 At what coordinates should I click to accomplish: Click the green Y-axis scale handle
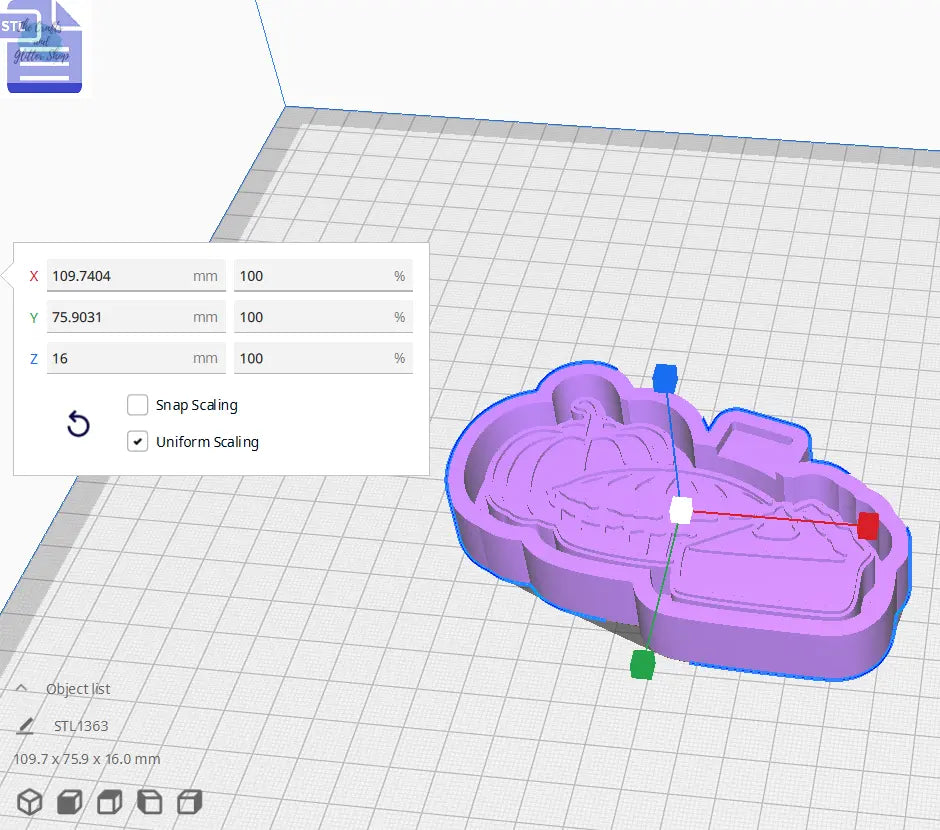pyautogui.click(x=642, y=664)
